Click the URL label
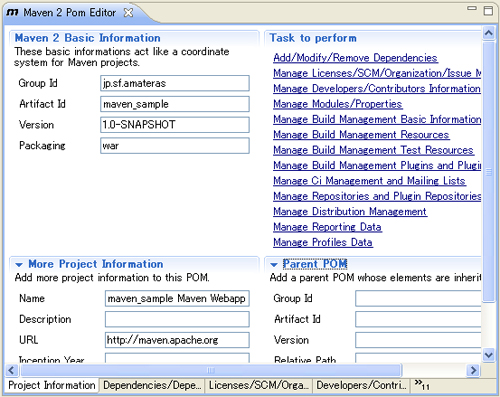 29,340
